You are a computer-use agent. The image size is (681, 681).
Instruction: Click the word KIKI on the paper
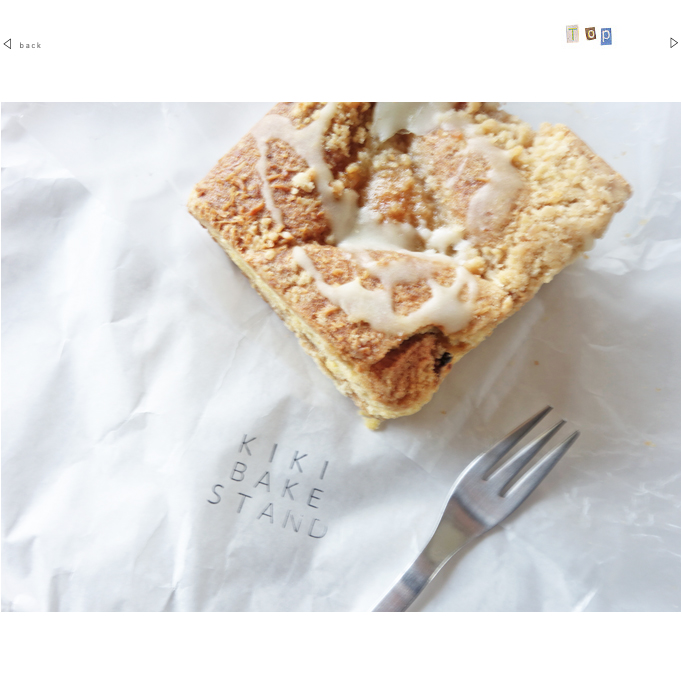pyautogui.click(x=285, y=457)
